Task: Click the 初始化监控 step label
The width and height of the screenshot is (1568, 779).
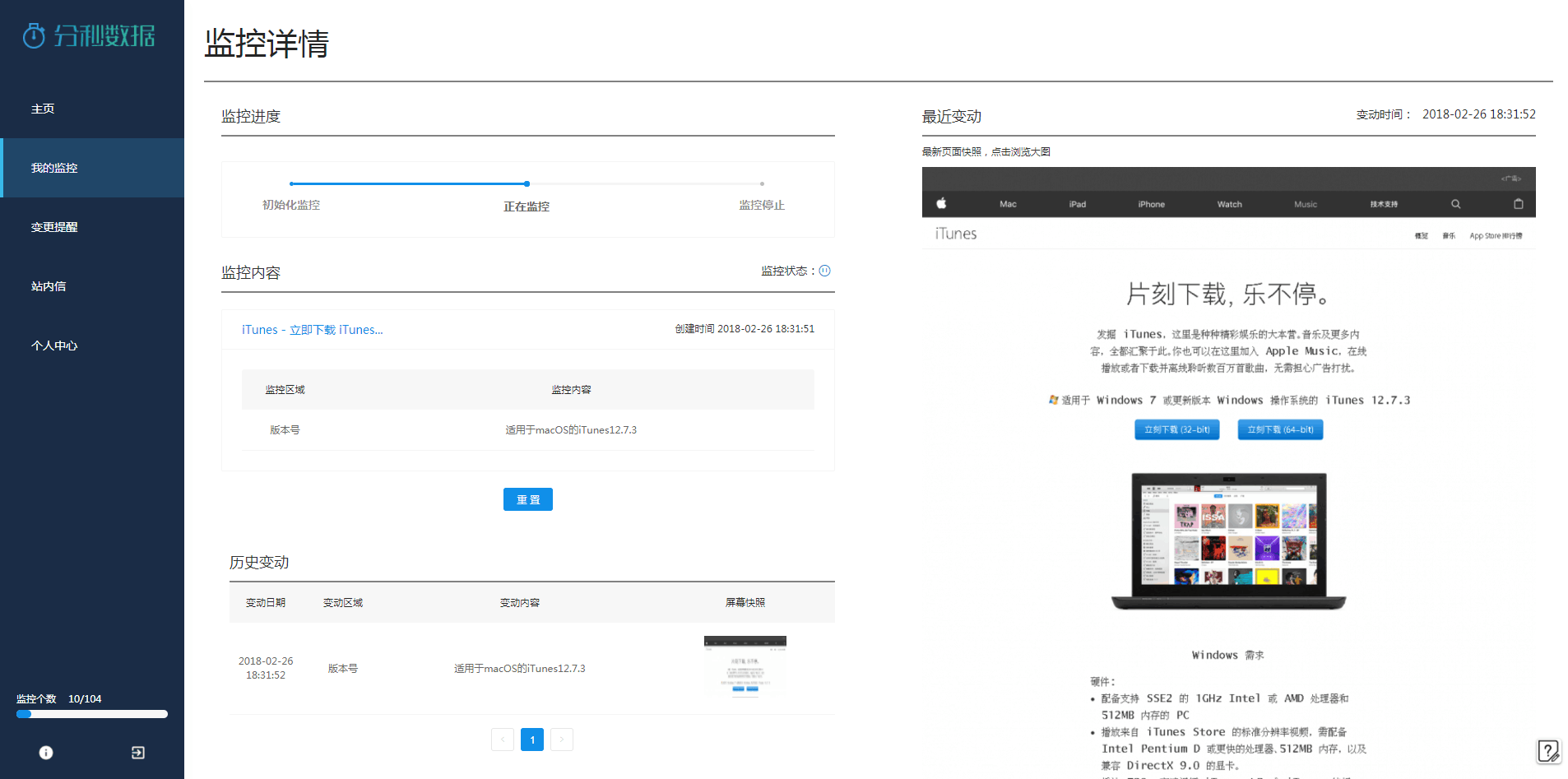Action: [291, 205]
